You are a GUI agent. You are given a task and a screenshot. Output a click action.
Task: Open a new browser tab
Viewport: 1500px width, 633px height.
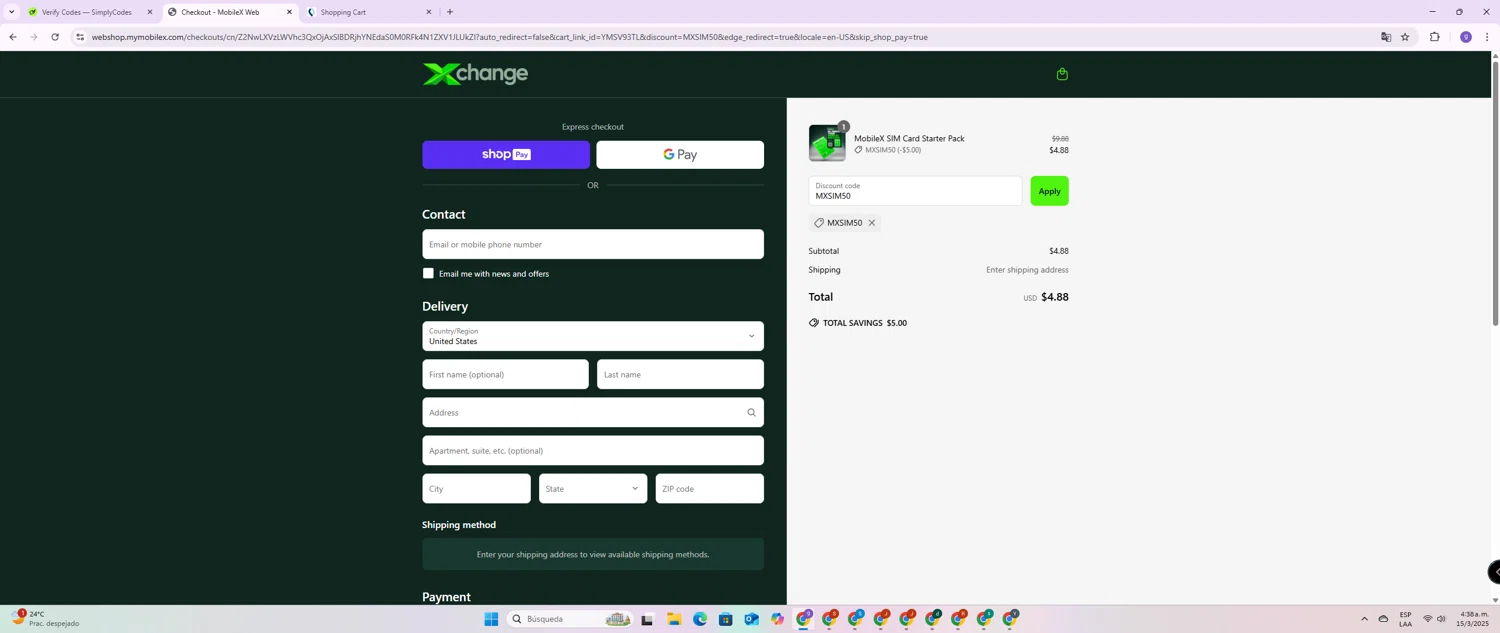[x=450, y=12]
